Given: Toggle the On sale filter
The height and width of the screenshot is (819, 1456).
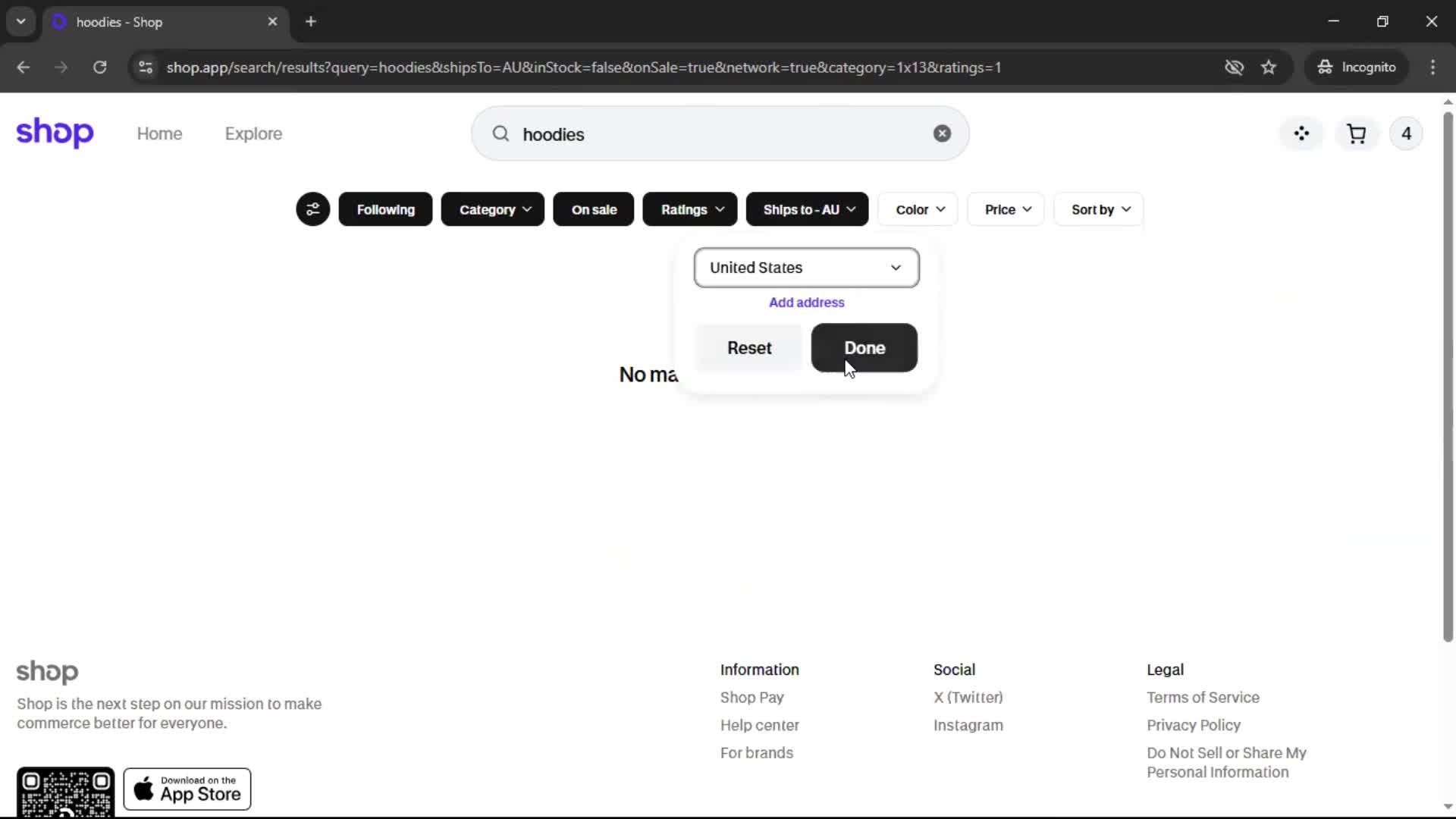Looking at the screenshot, I should pyautogui.click(x=594, y=209).
